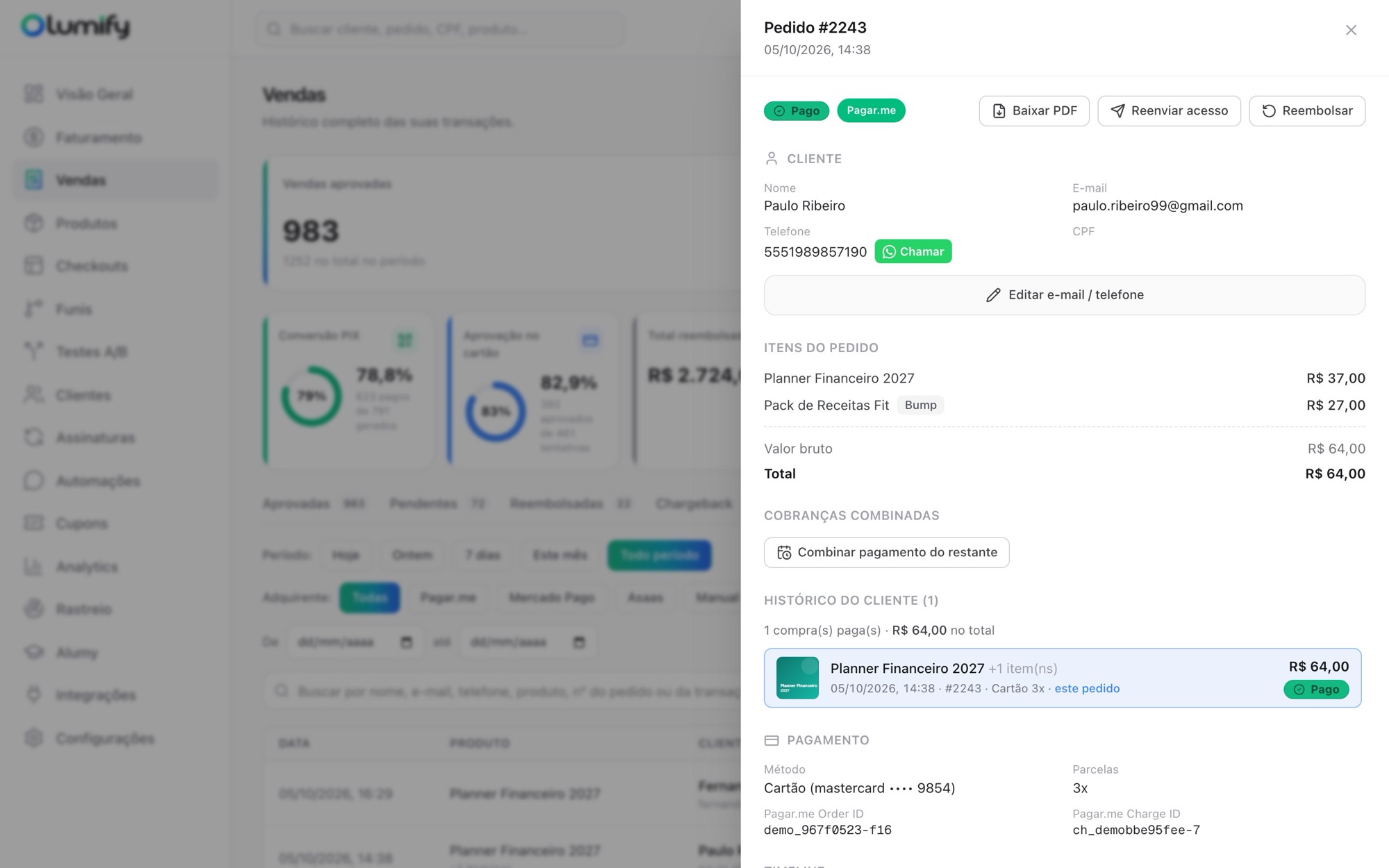
Task: Click the Integrações sidebar icon
Action: tap(33, 695)
